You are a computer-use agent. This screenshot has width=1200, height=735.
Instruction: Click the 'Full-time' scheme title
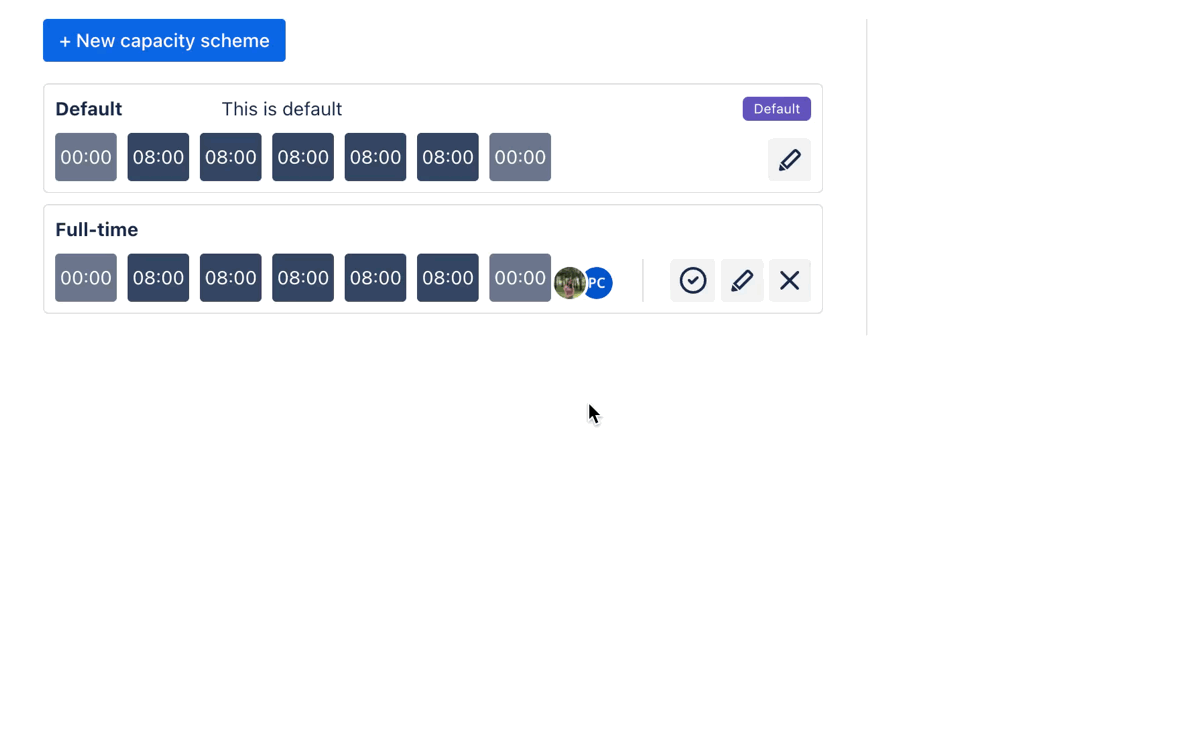(x=96, y=229)
